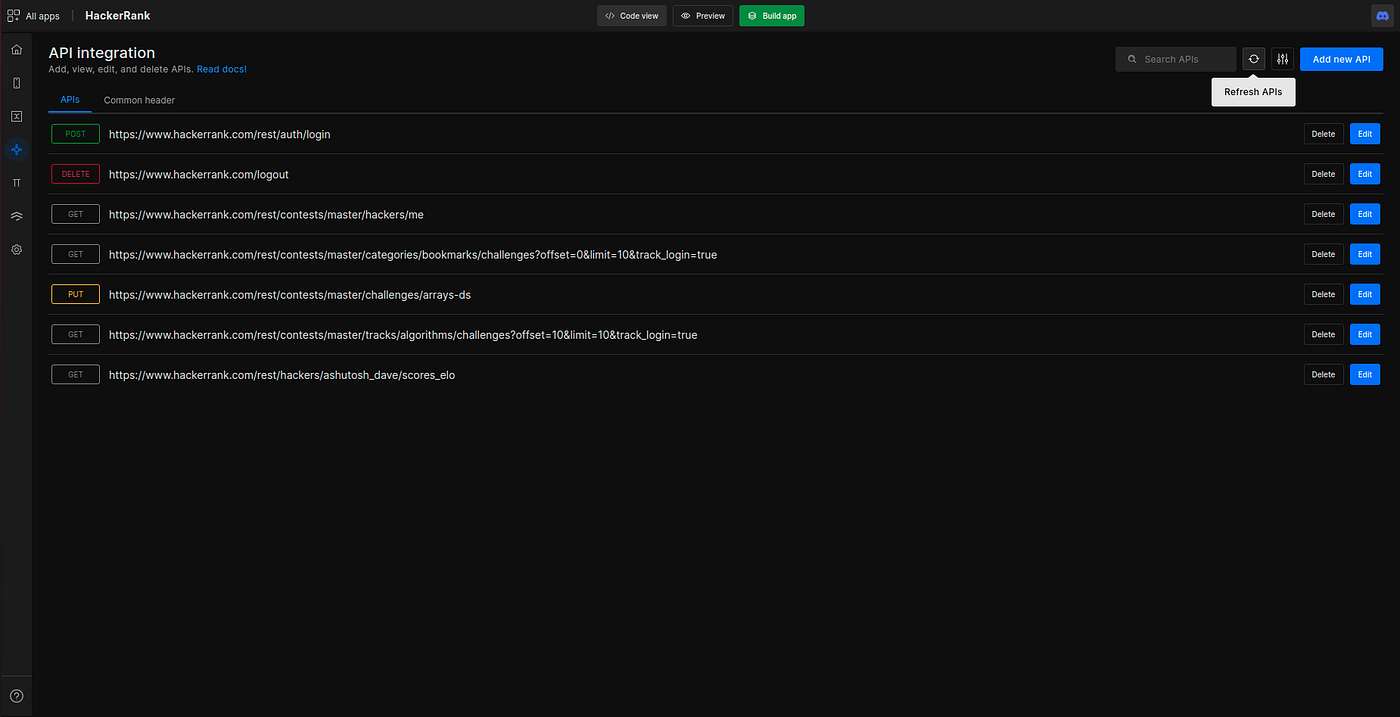Delete the logout API entry
The image size is (1400, 717).
(1323, 173)
